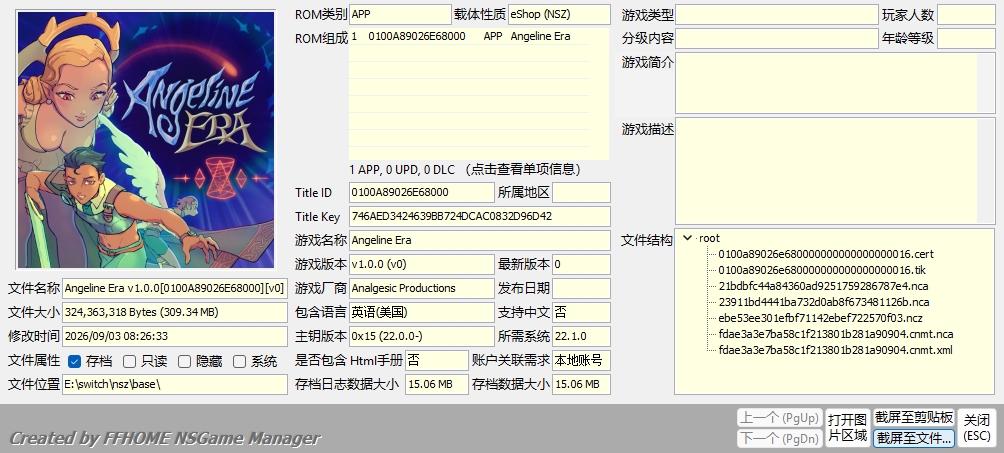Close the window with 关闭 (ESC)
This screenshot has width=1004, height=453.
tap(977, 428)
